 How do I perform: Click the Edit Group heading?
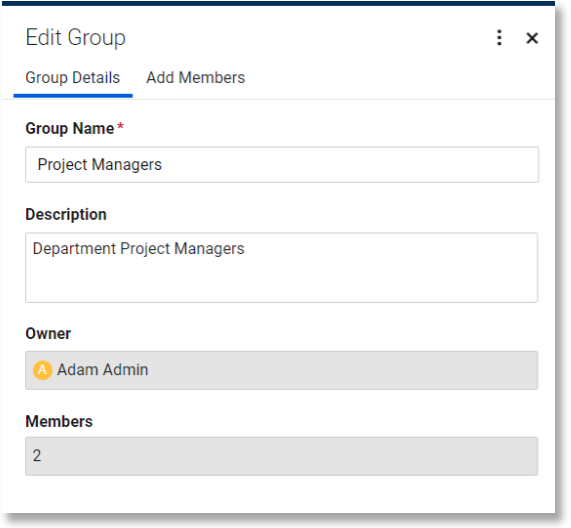pyautogui.click(x=76, y=38)
